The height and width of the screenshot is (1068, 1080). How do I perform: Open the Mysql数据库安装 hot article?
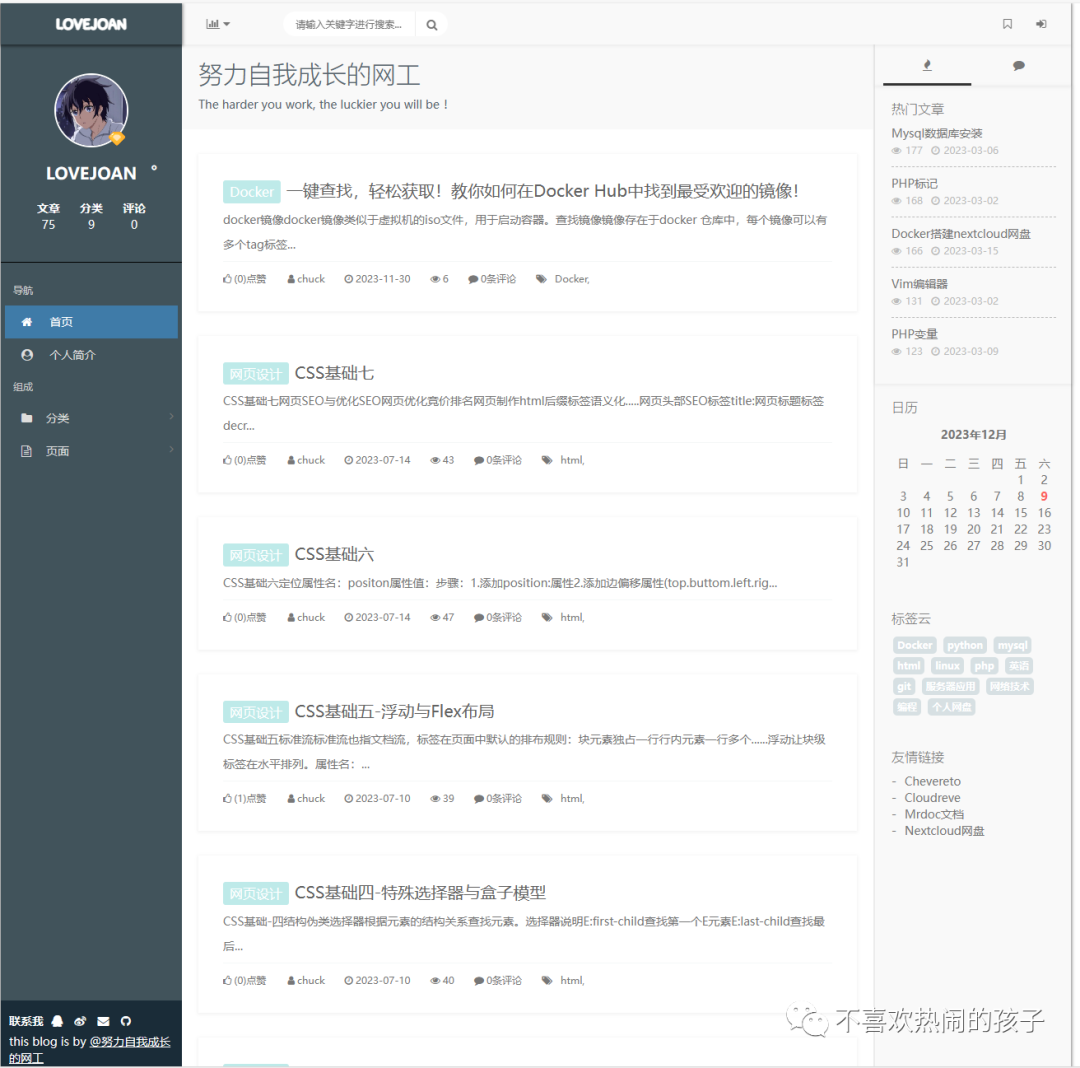click(938, 132)
